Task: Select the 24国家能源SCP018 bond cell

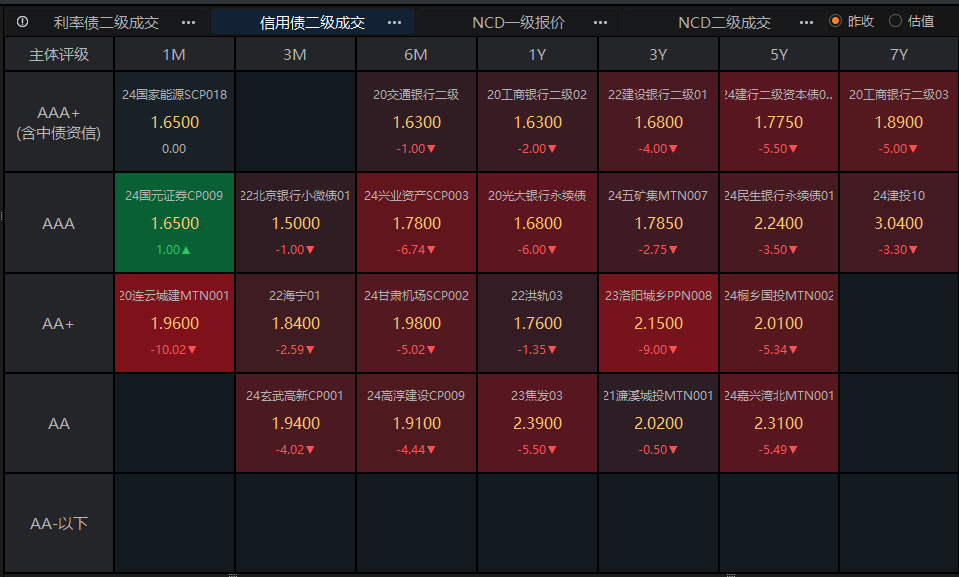Action: (174, 122)
